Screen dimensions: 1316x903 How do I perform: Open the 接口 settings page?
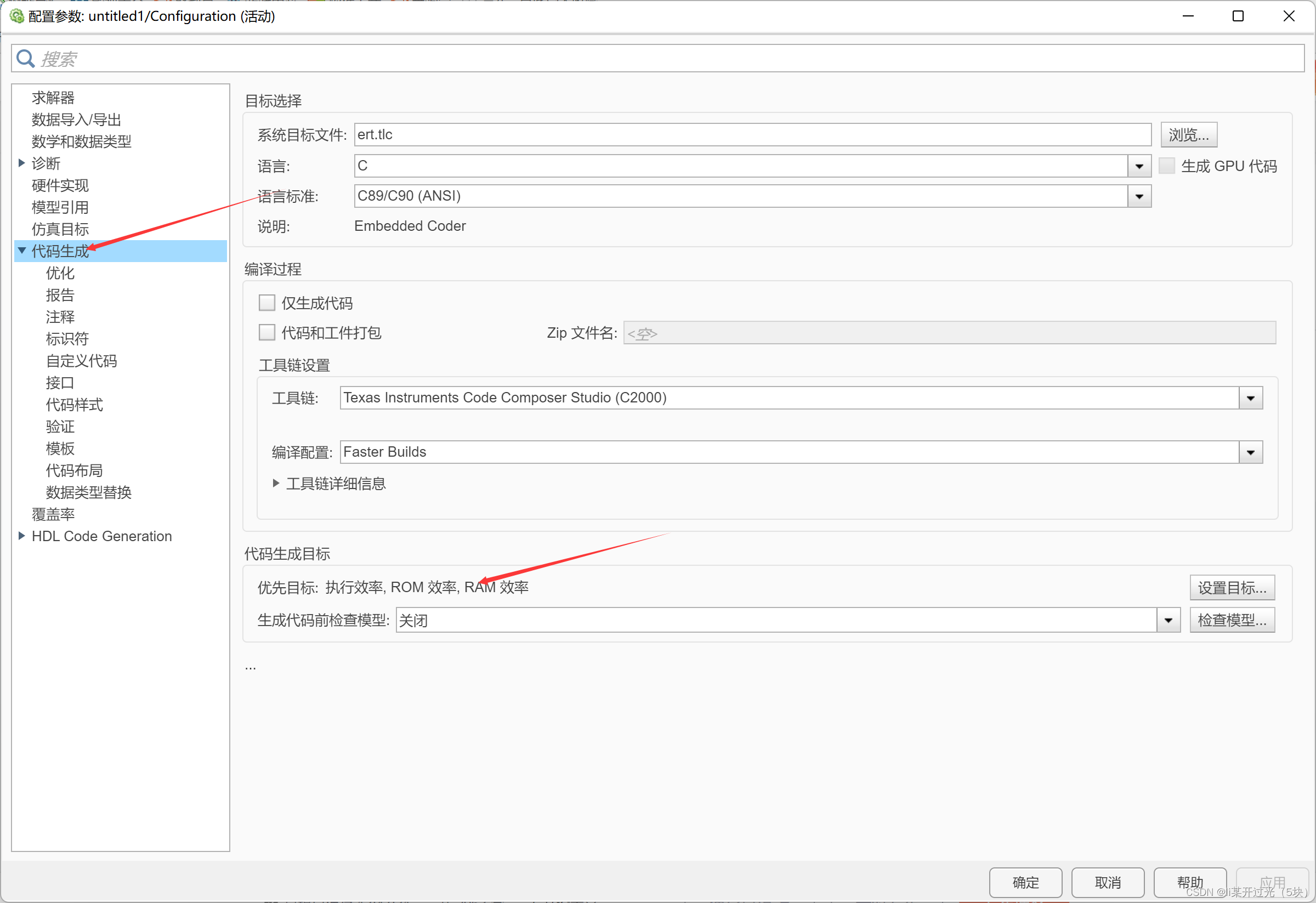(x=60, y=383)
